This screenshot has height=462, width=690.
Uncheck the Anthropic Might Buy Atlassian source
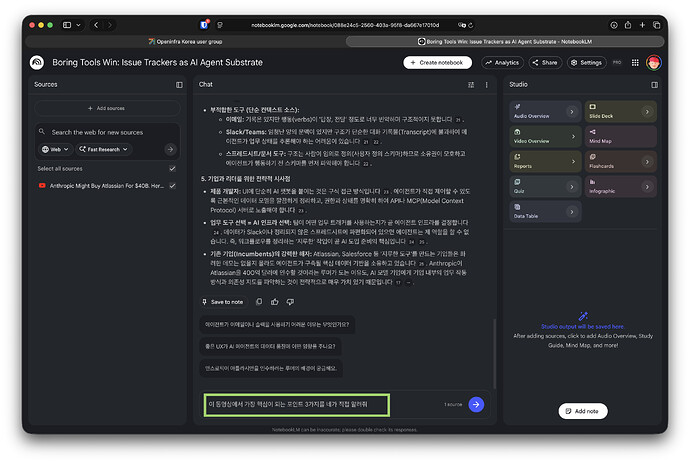point(172,186)
